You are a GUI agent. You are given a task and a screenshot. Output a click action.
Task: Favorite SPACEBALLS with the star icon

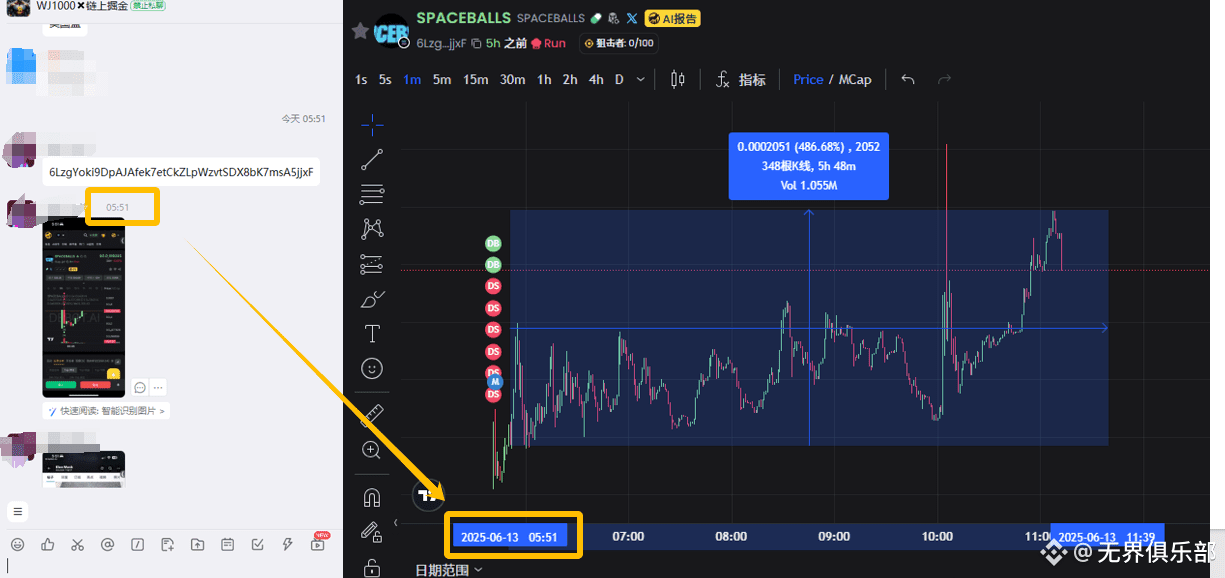click(x=360, y=31)
